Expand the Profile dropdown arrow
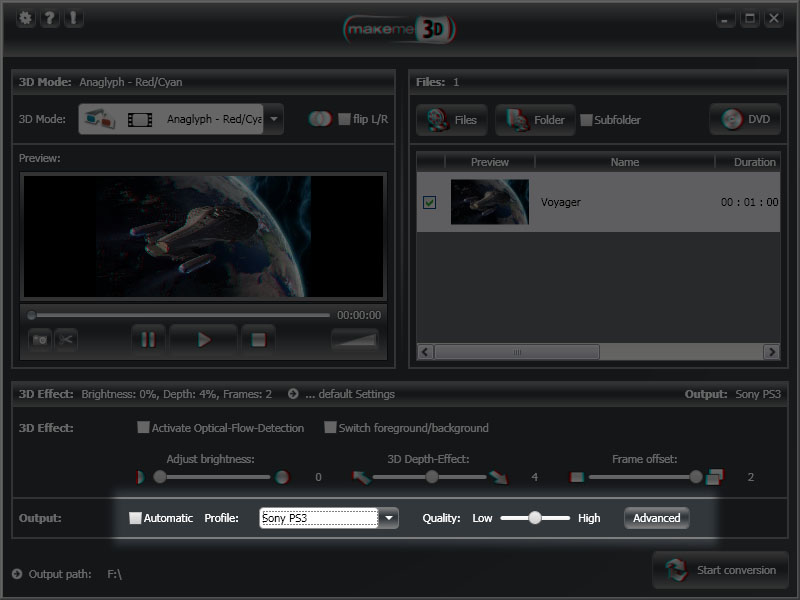The height and width of the screenshot is (600, 800). click(389, 518)
